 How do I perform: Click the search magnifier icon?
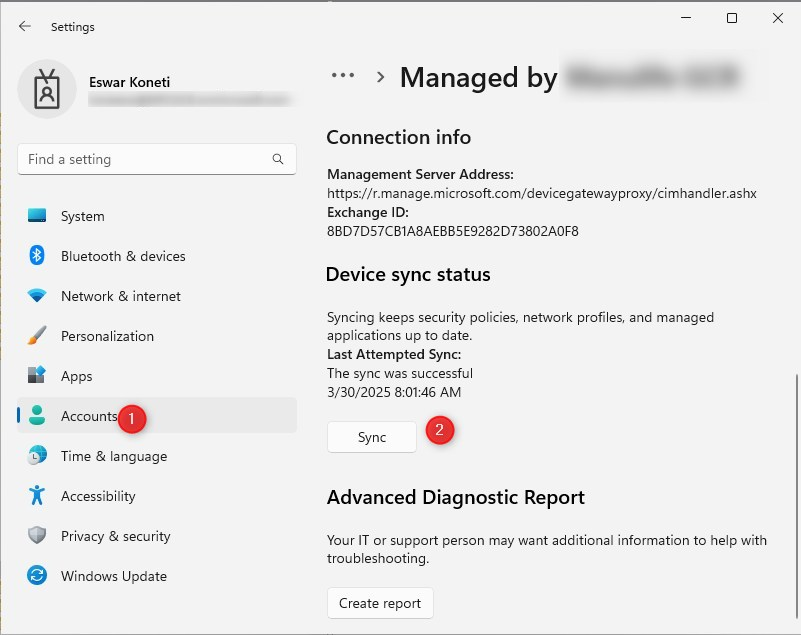[278, 159]
